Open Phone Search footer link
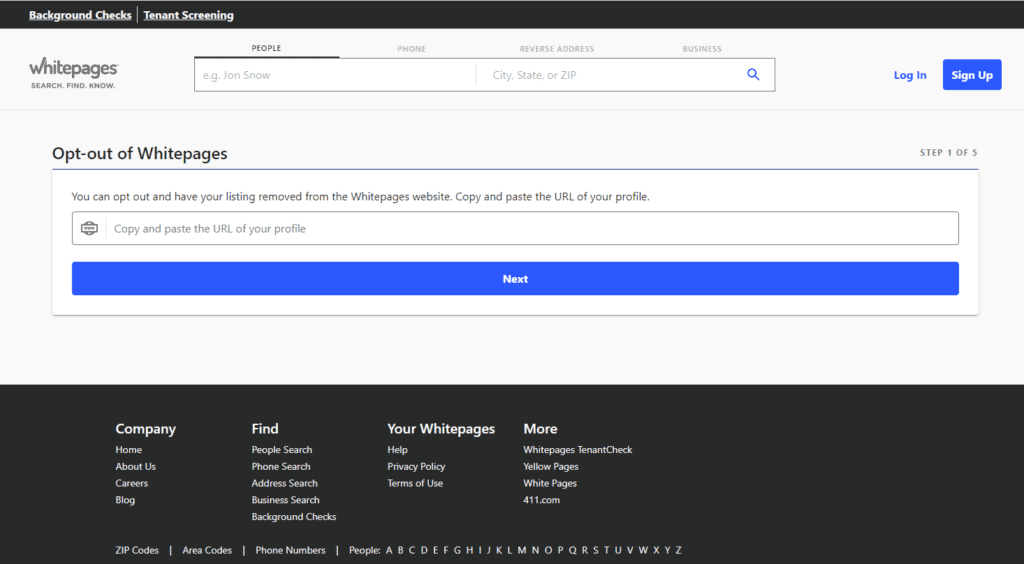 [x=281, y=467]
